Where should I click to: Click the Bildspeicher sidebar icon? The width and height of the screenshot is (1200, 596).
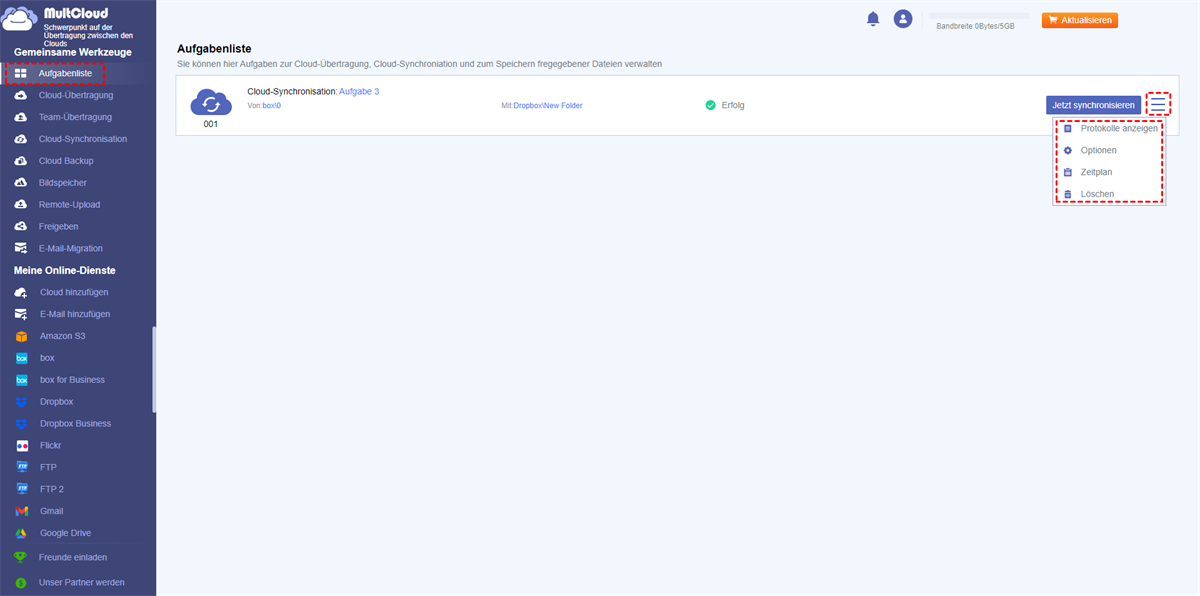pyautogui.click(x=21, y=183)
